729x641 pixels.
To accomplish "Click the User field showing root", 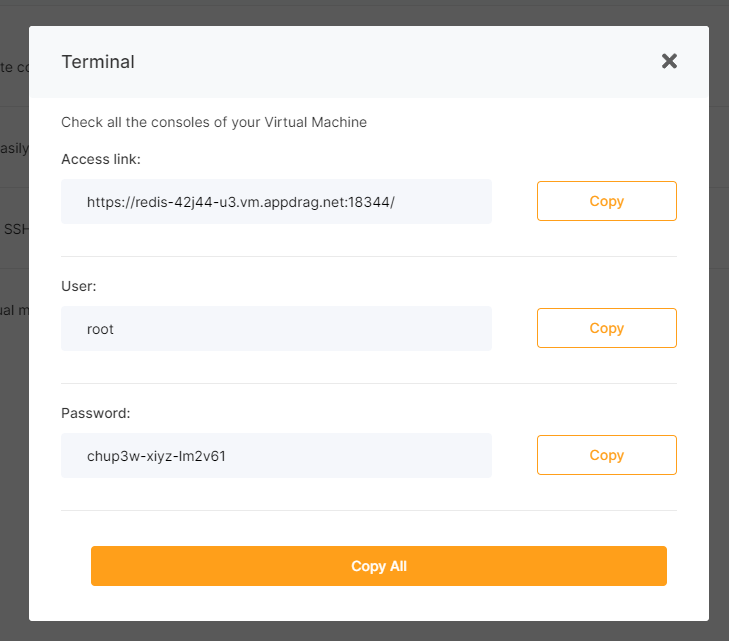I will pyautogui.click(x=276, y=329).
